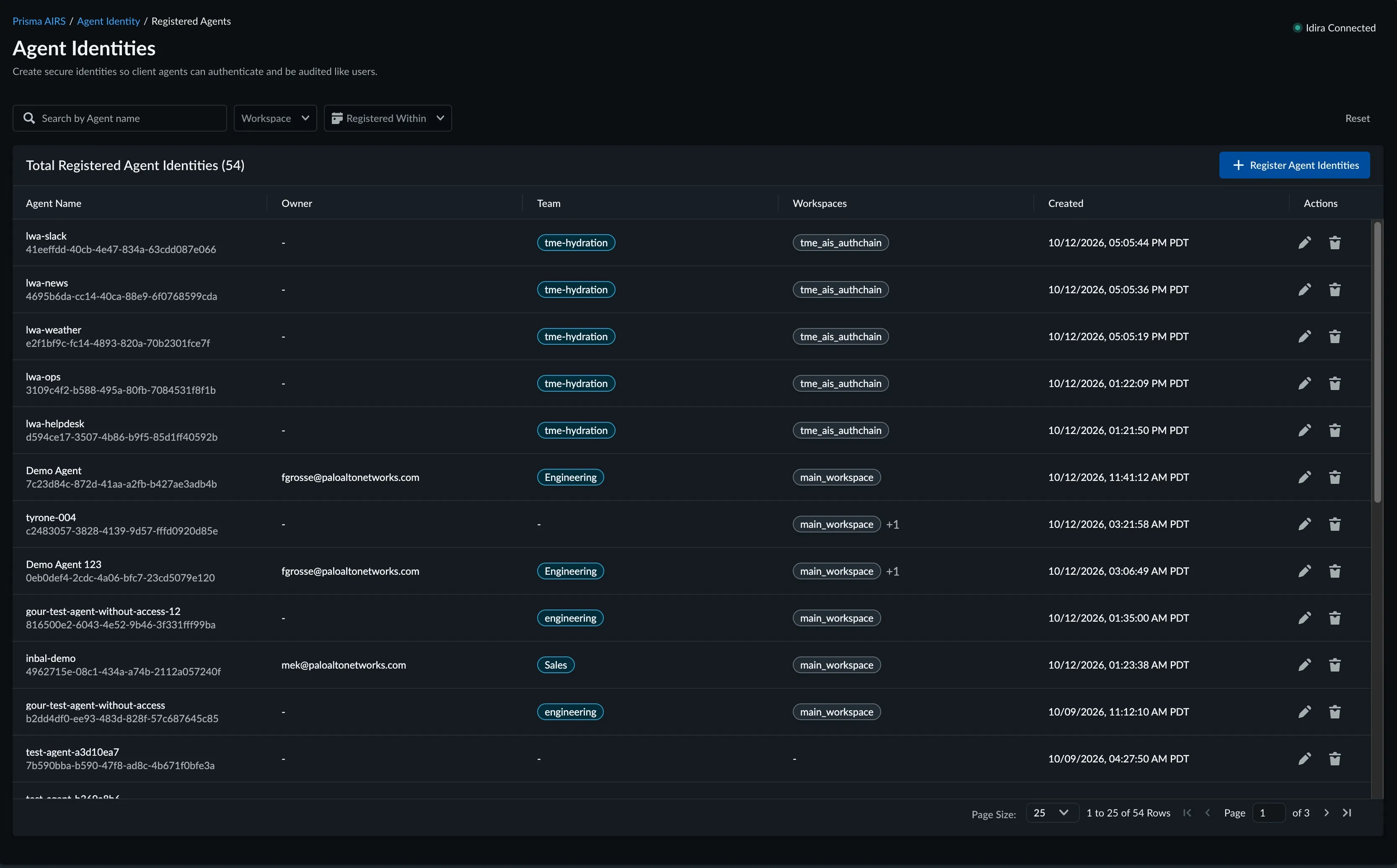The image size is (1397, 868).
Task: Focus the Search by Agent name field
Action: [x=119, y=118]
